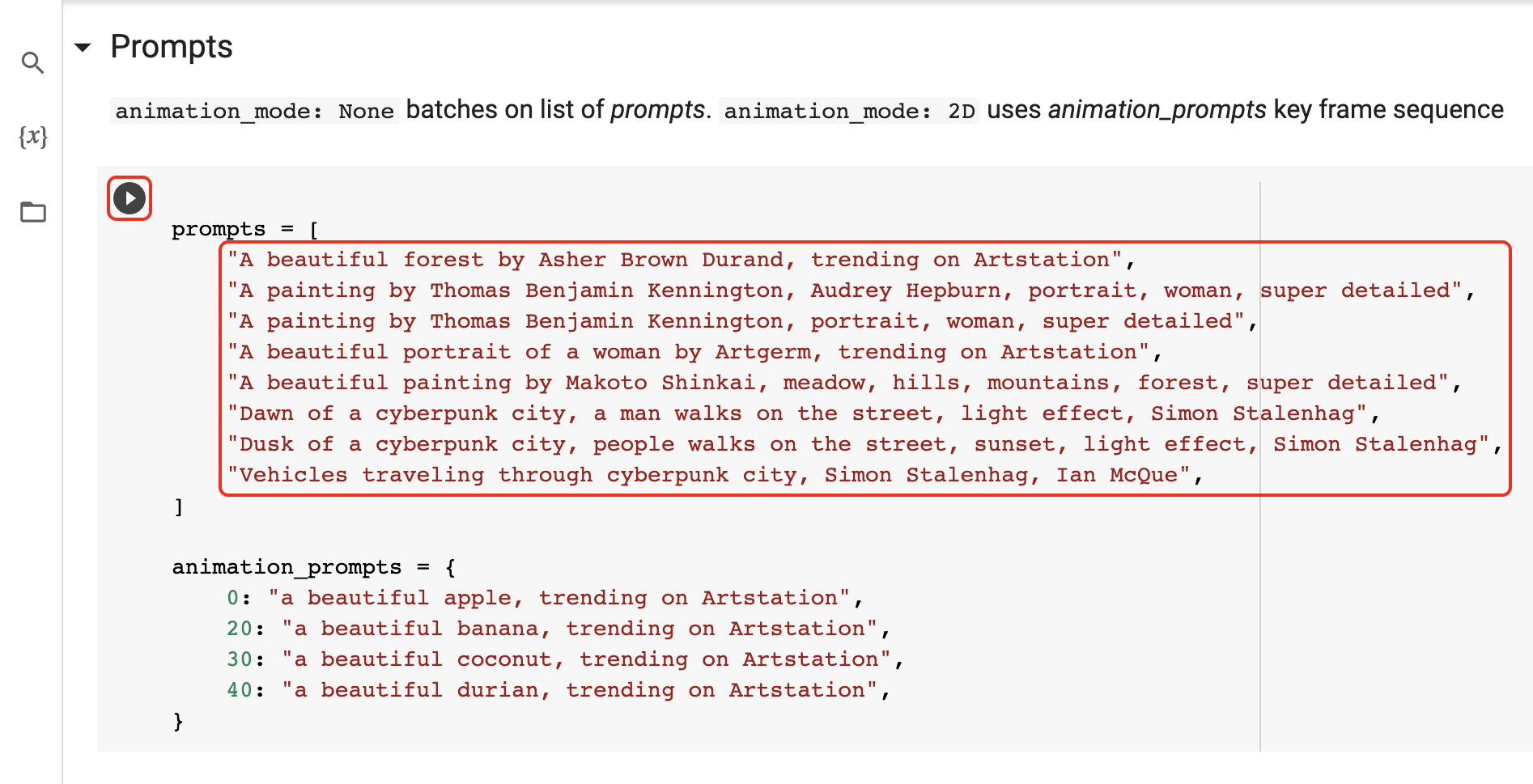The image size is (1533, 784).
Task: Open the search panel in left sidebar
Action: pyautogui.click(x=32, y=62)
